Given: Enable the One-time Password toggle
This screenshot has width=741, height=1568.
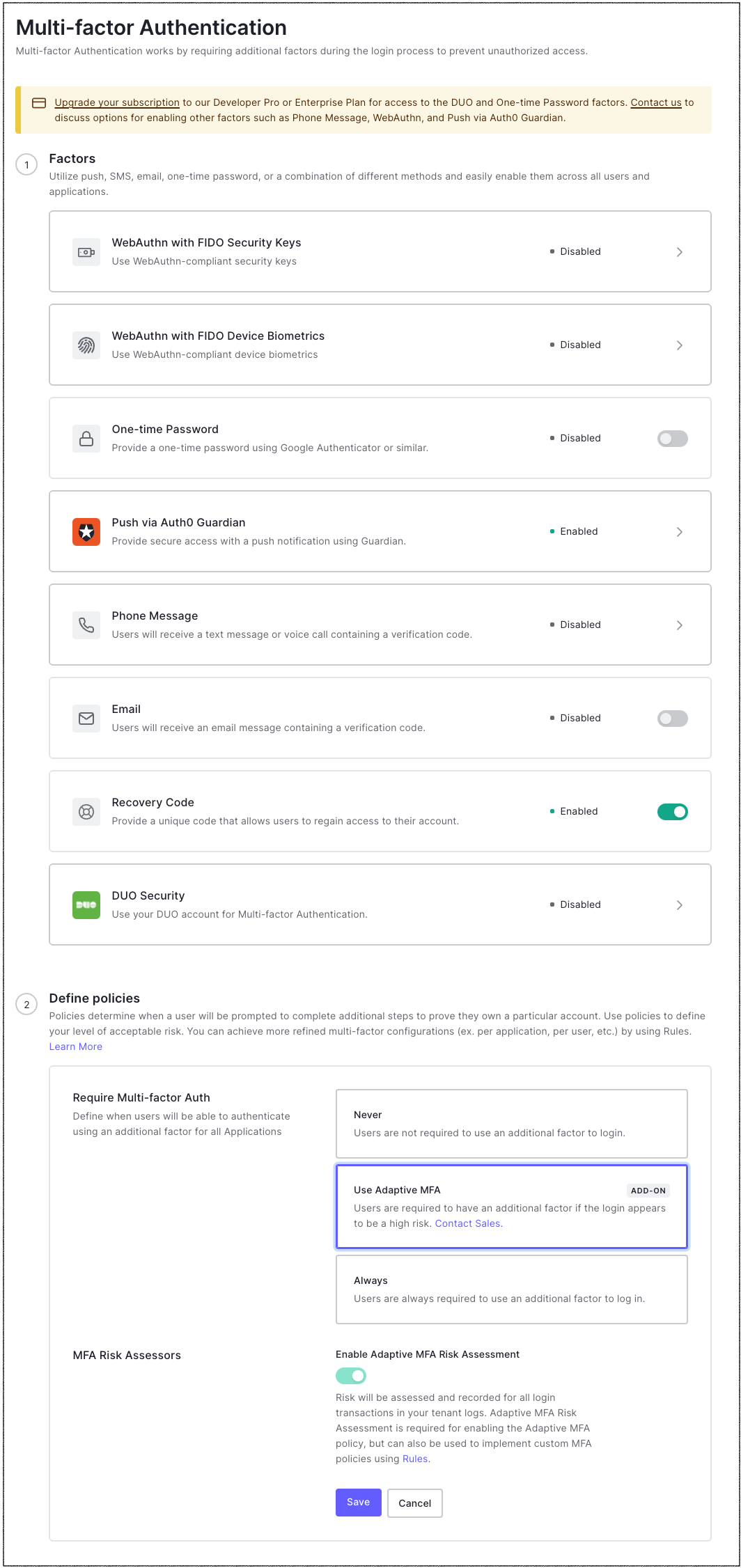Looking at the screenshot, I should point(672,439).
